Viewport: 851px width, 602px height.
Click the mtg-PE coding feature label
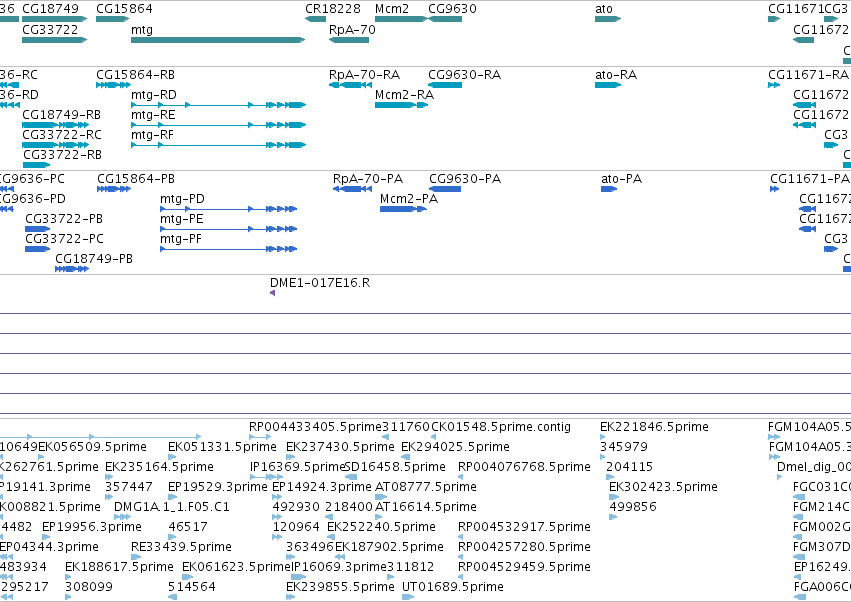pyautogui.click(x=182, y=219)
